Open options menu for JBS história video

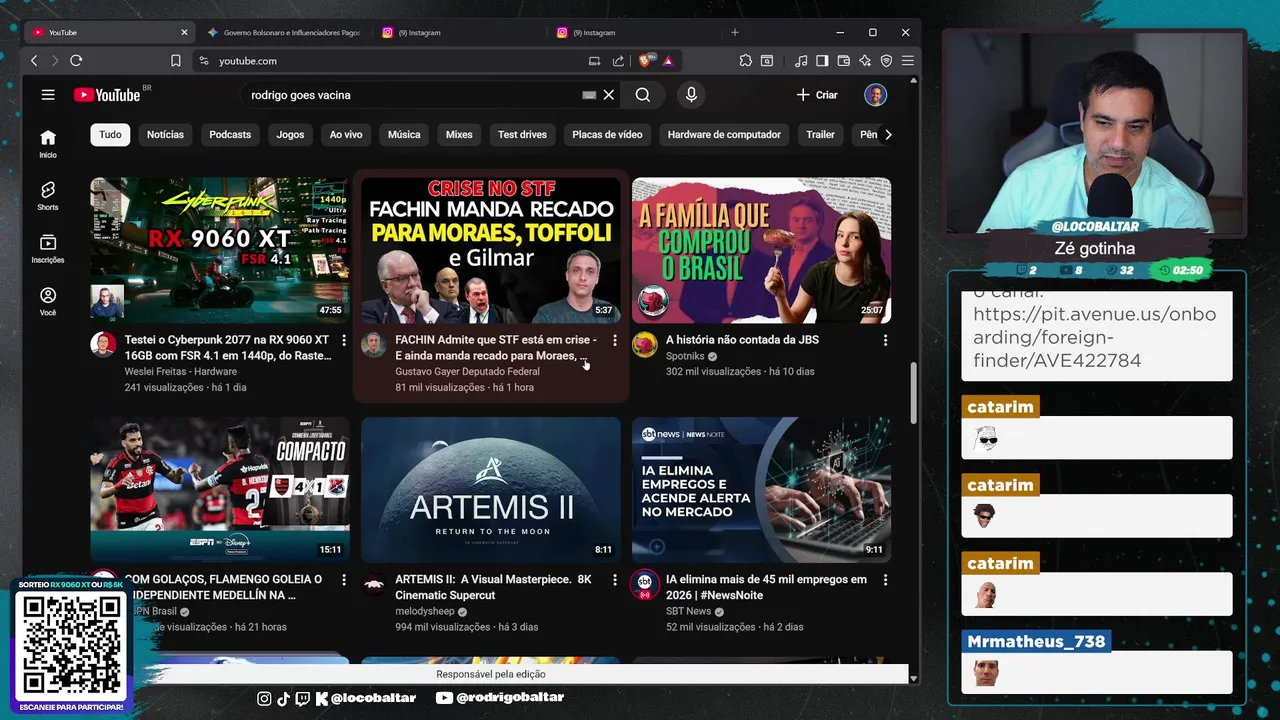click(885, 341)
